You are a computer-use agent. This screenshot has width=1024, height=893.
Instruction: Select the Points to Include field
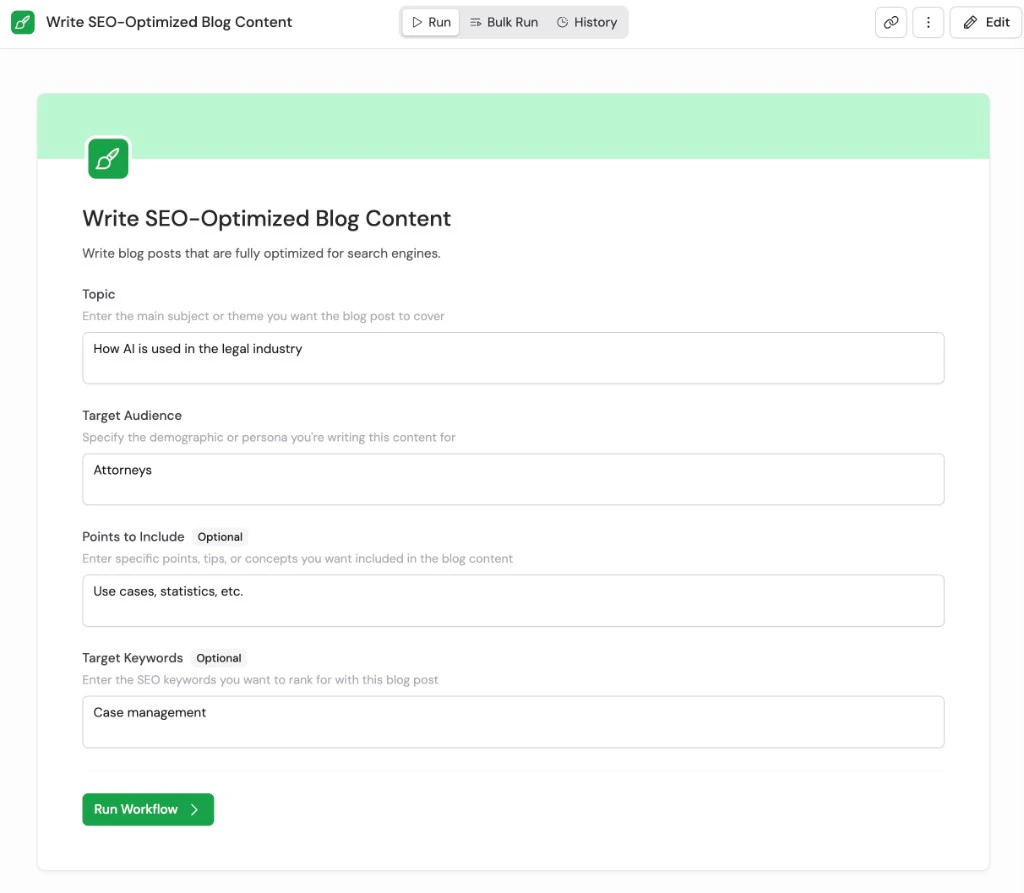pos(513,600)
